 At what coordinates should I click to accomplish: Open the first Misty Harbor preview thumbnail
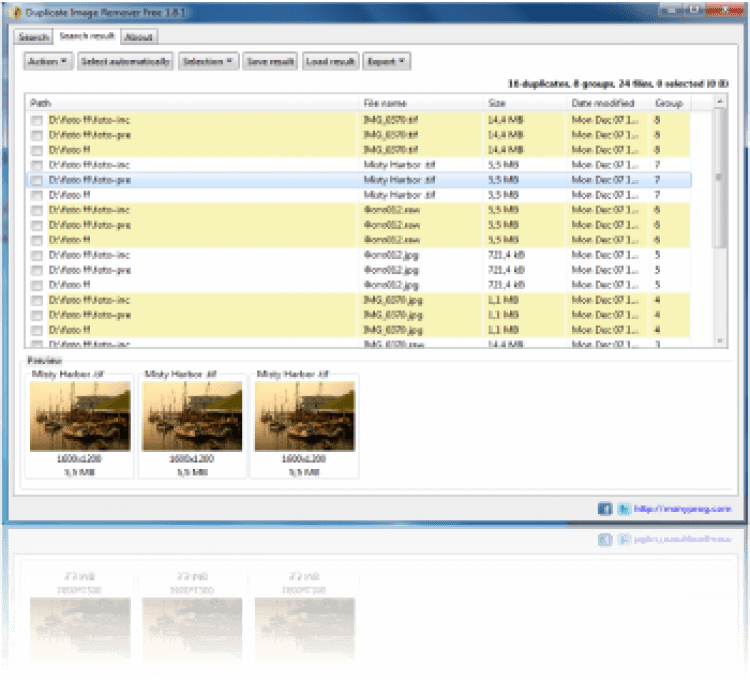(80, 416)
